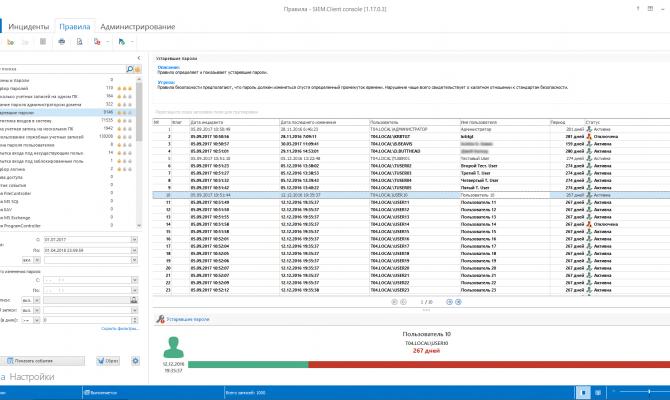The height and width of the screenshot is (400, 670).
Task: Go to first page of results
Action: 394,302
